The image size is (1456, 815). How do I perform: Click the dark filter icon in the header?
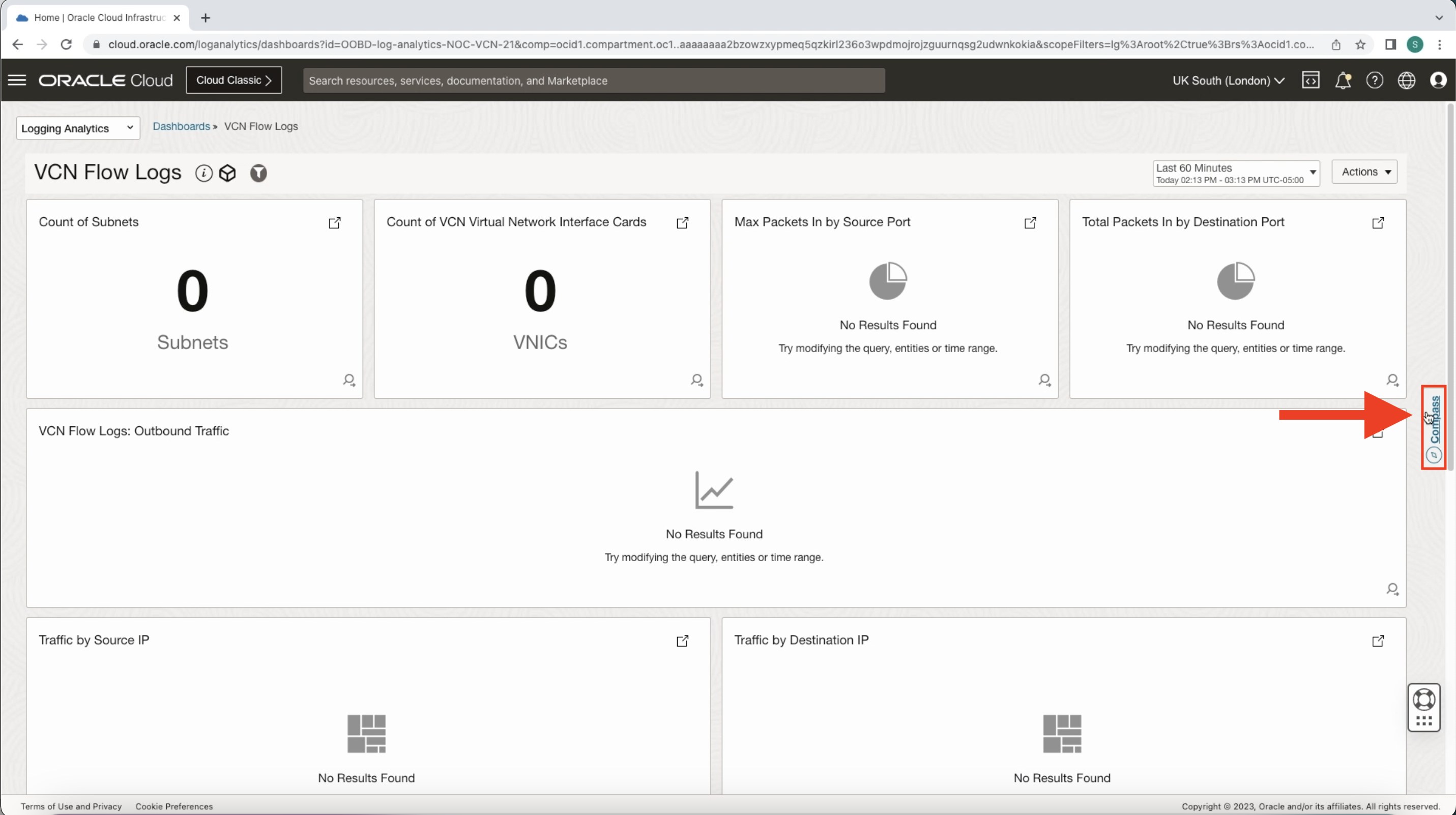(258, 173)
